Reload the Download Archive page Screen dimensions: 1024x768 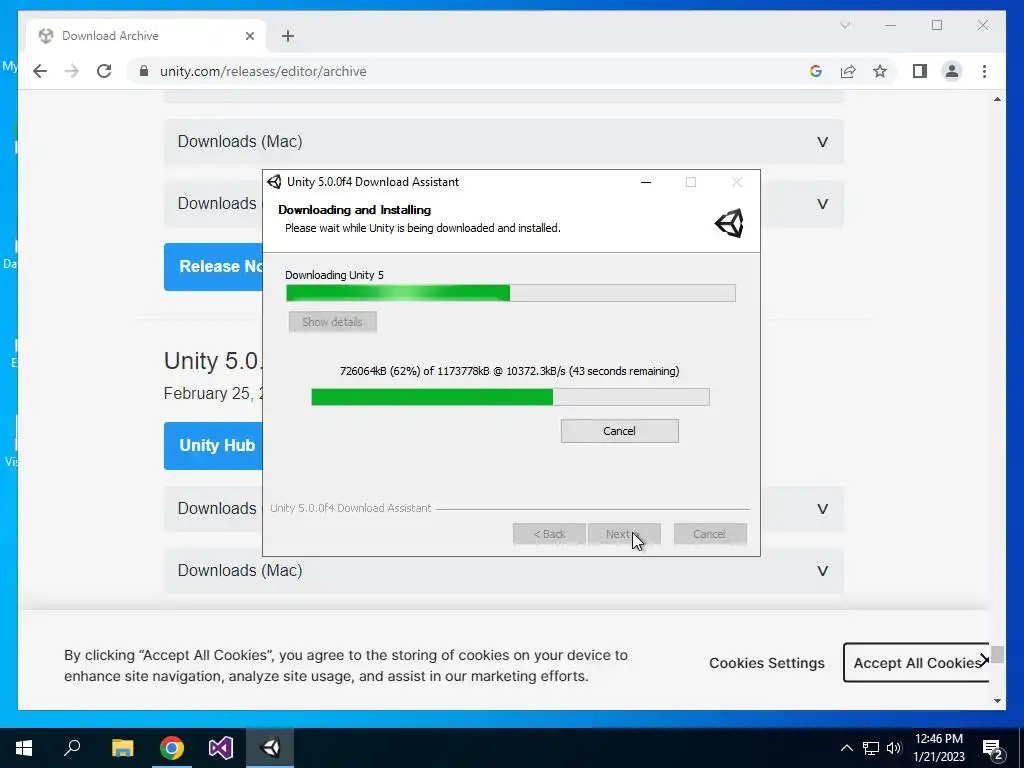104,71
